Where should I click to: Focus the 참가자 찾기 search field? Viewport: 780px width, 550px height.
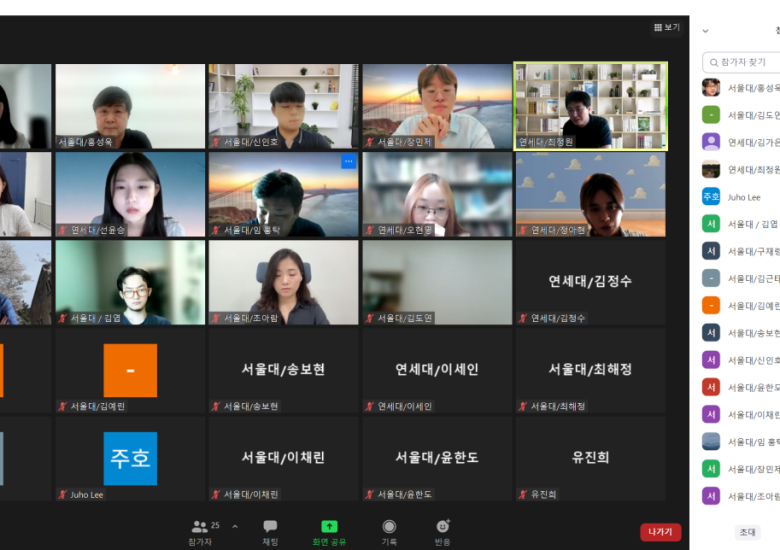(x=741, y=62)
